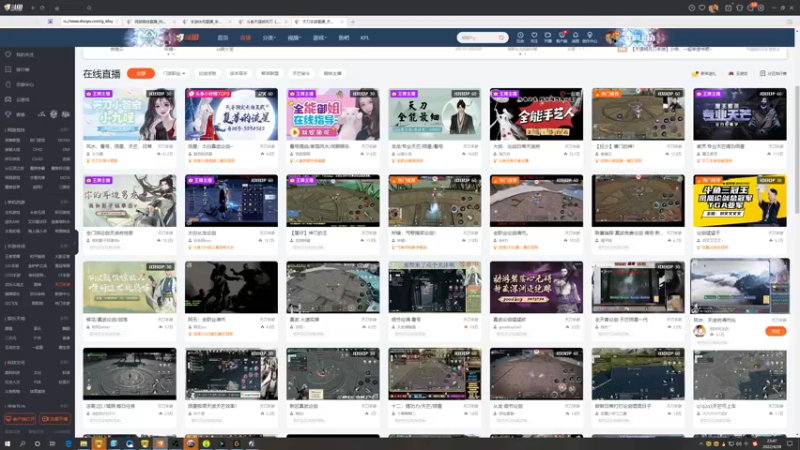Click the browser back arrow in the title bar
This screenshot has width=800, height=450.
point(33,8)
